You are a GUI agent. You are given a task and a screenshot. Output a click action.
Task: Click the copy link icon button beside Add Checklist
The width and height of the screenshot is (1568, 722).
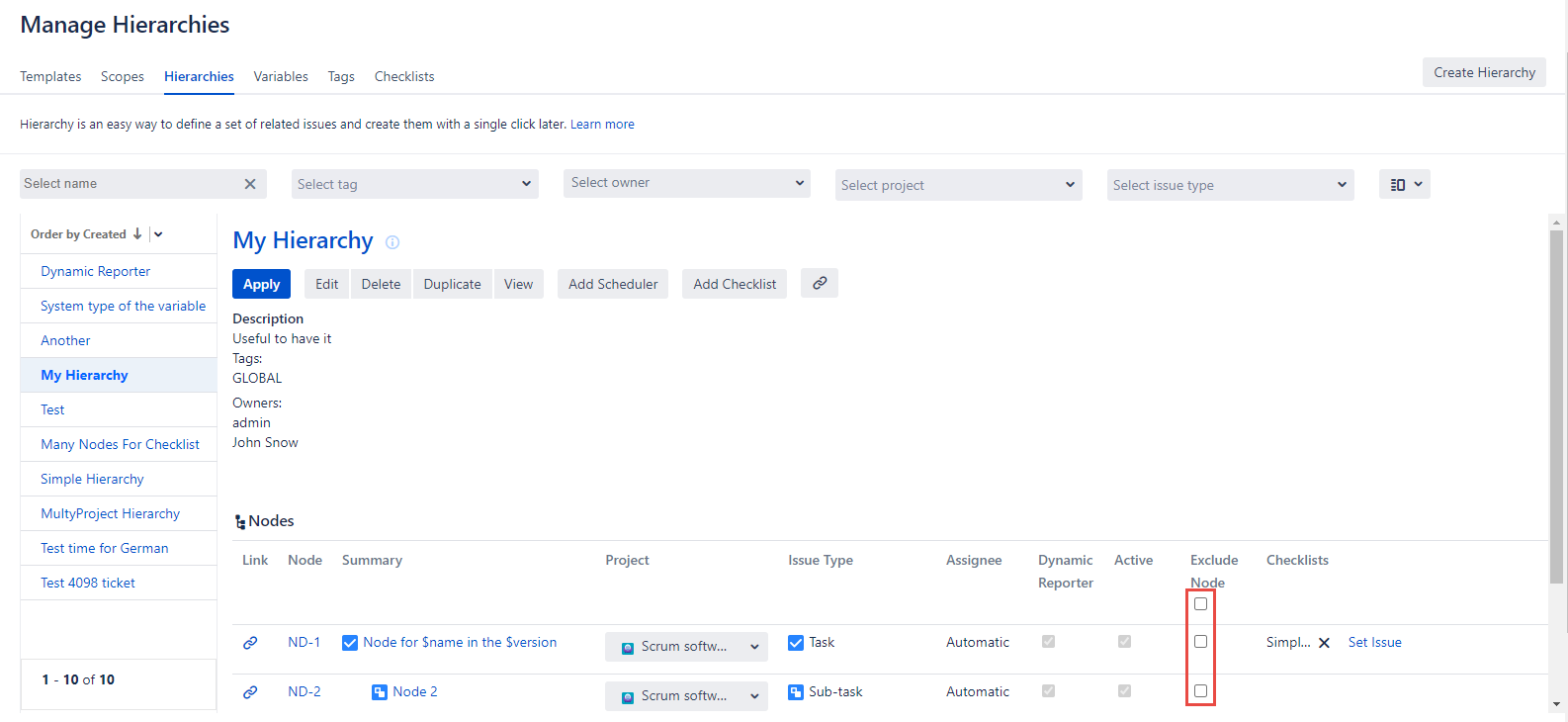pyautogui.click(x=819, y=283)
